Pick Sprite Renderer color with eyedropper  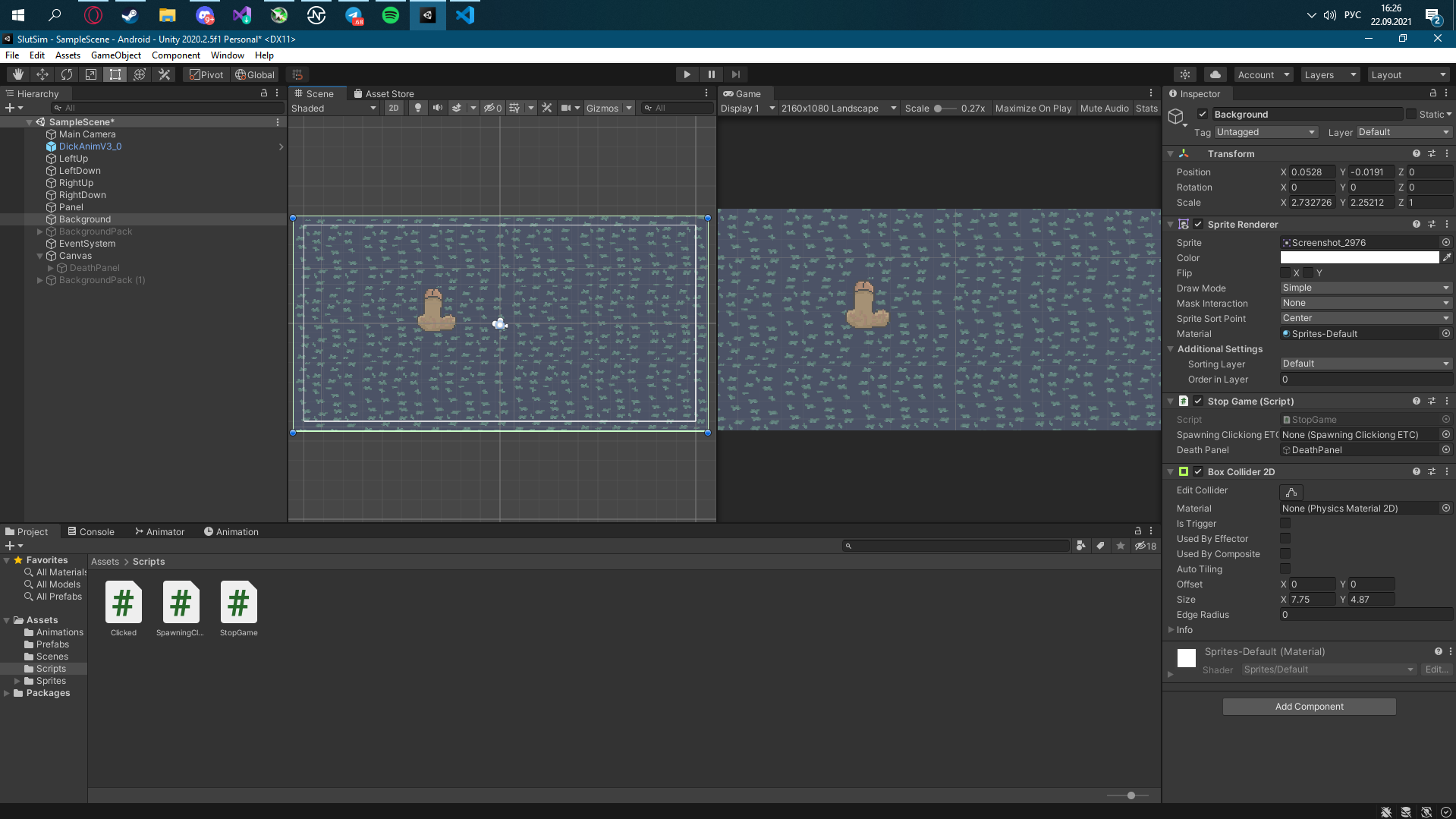click(x=1447, y=258)
